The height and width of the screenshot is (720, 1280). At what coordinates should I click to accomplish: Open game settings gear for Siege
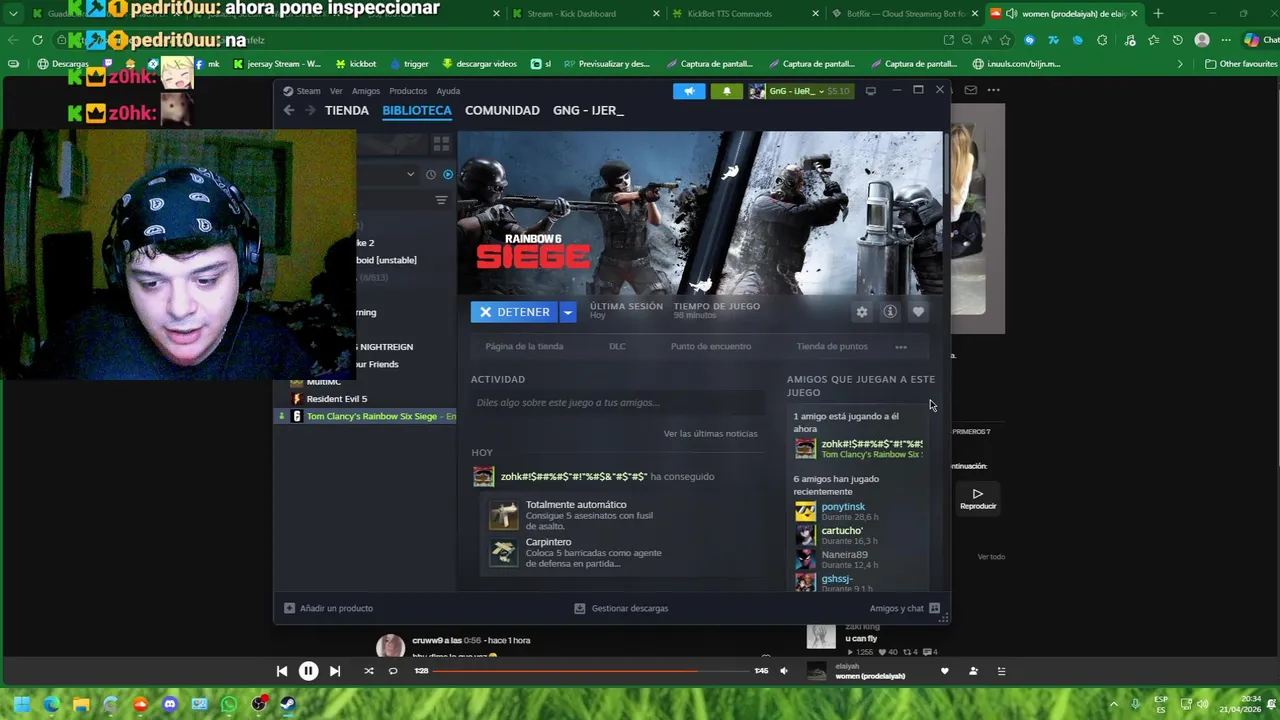click(862, 312)
